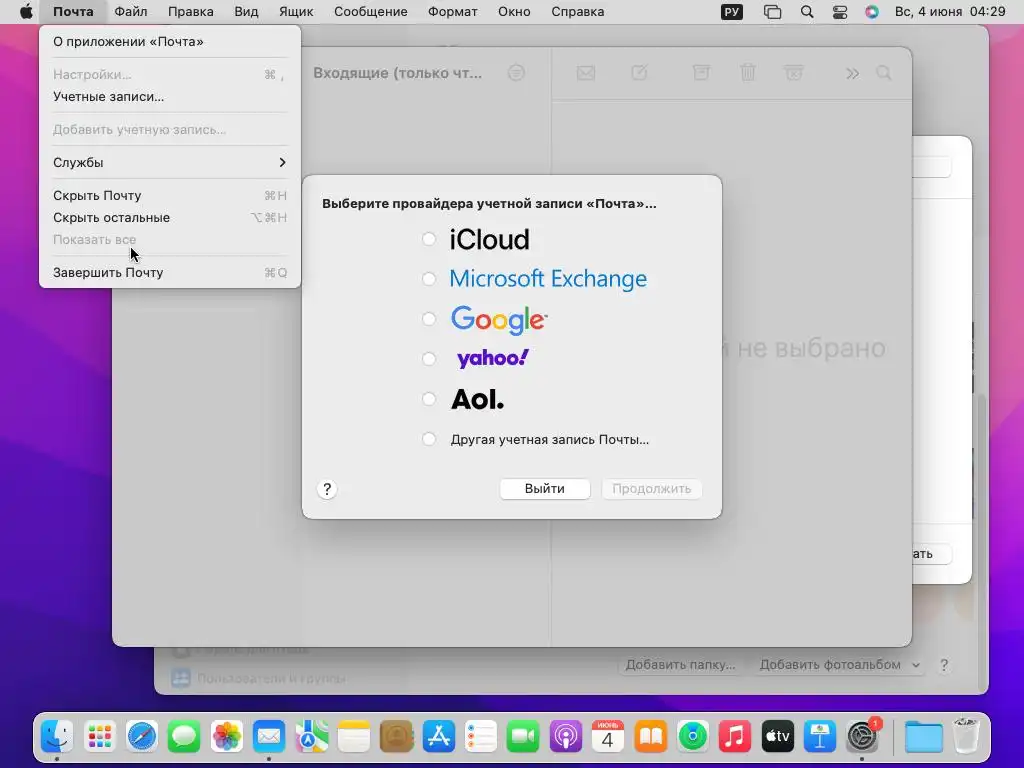Open App Store from the dock
This screenshot has width=1024, height=768.
[x=439, y=737]
